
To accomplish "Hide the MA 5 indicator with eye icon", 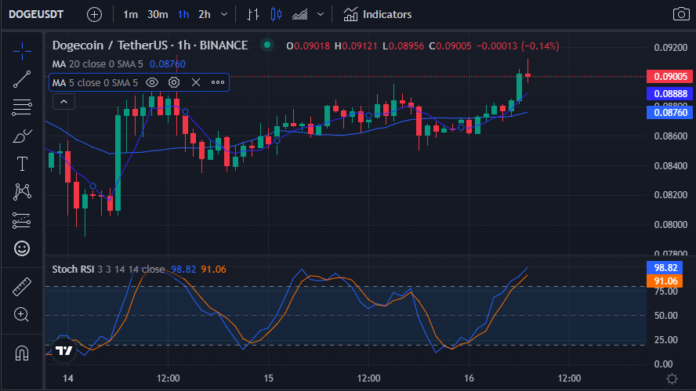I will coord(152,83).
